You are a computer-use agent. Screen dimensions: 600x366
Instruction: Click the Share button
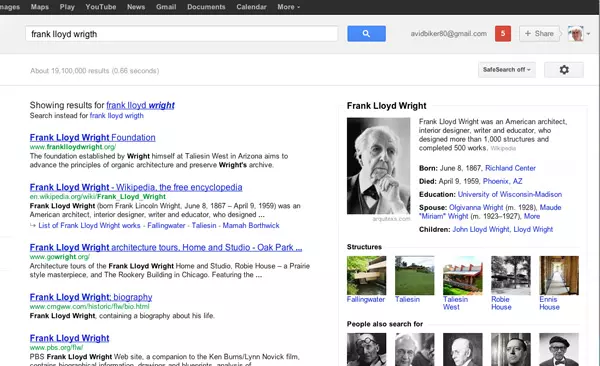pos(540,34)
